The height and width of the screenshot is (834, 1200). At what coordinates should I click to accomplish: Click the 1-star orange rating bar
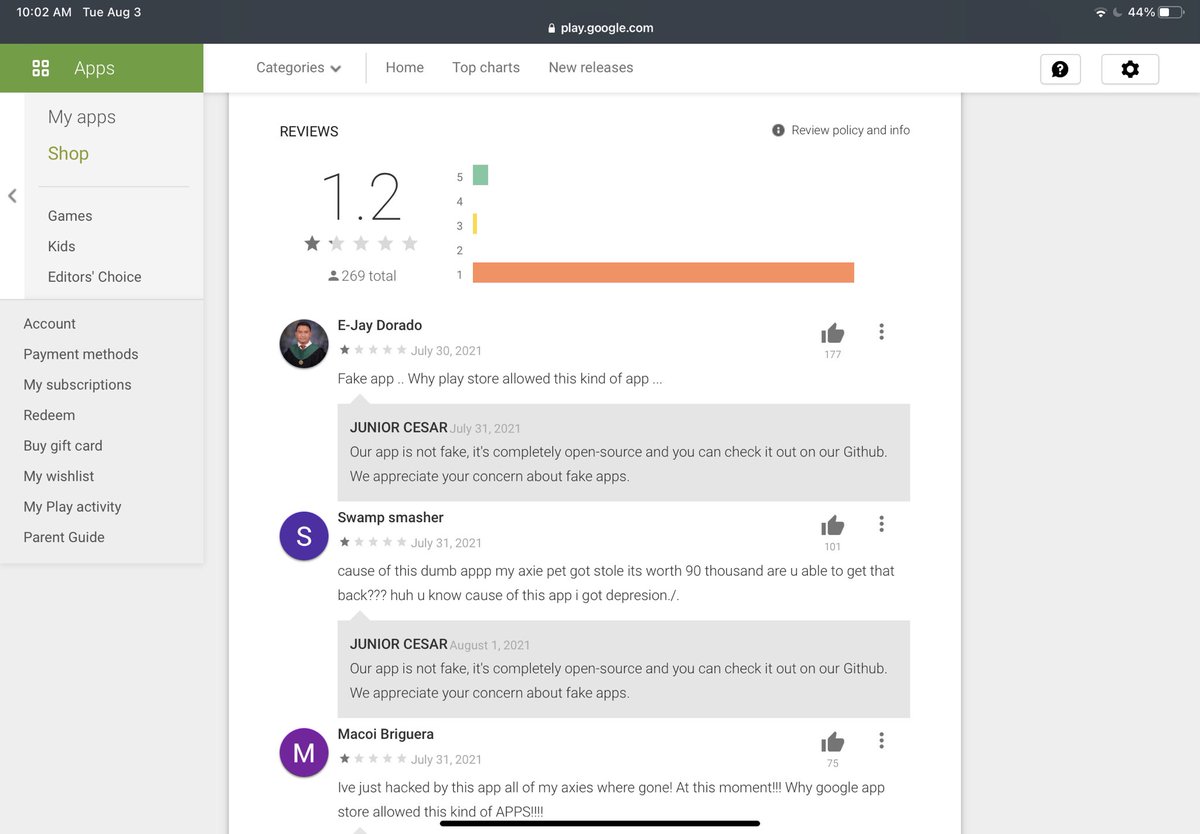663,273
